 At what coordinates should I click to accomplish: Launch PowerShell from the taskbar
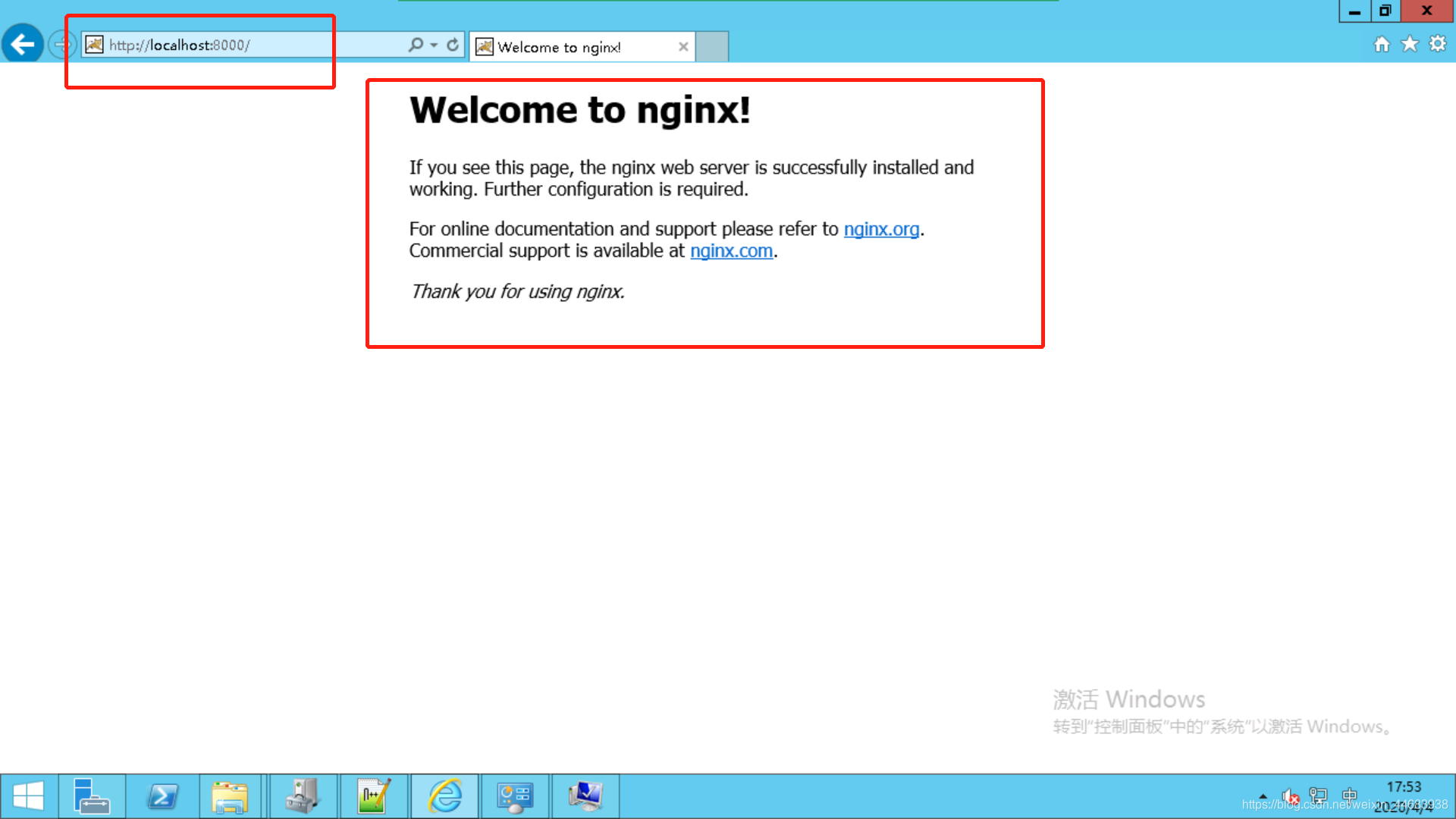point(162,796)
